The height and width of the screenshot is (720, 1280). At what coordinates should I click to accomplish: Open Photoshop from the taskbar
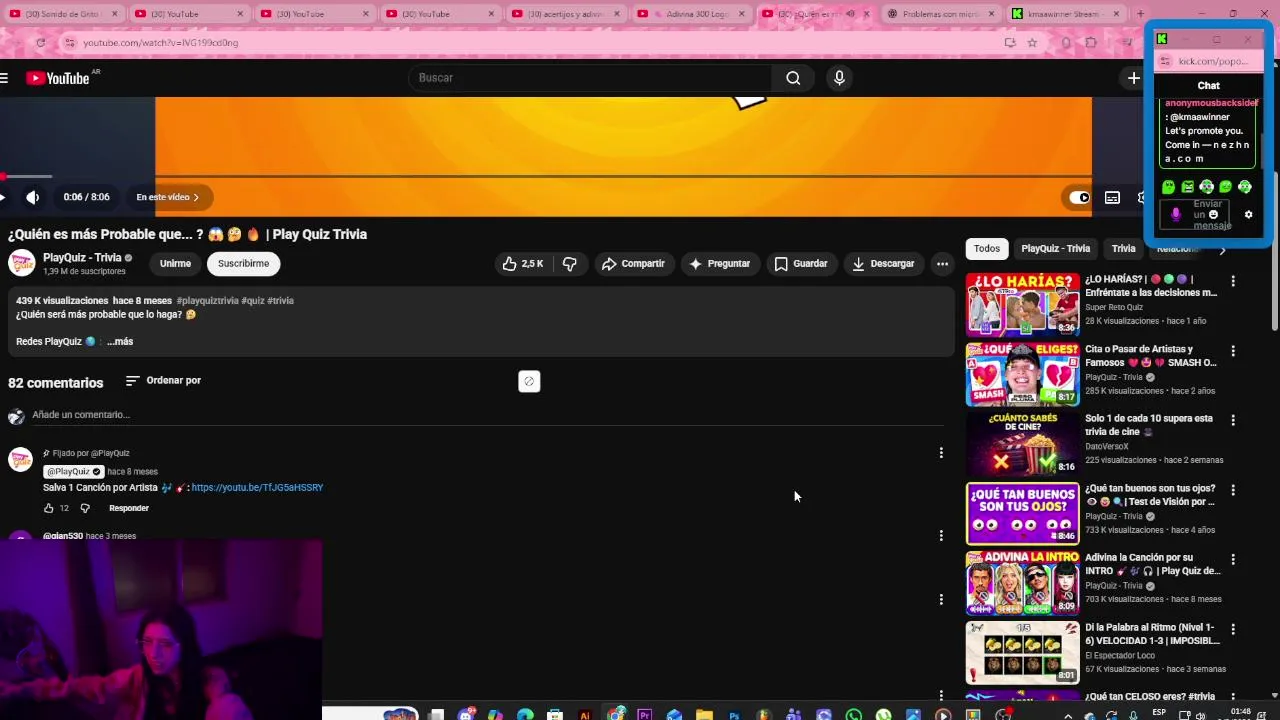pyautogui.click(x=734, y=714)
